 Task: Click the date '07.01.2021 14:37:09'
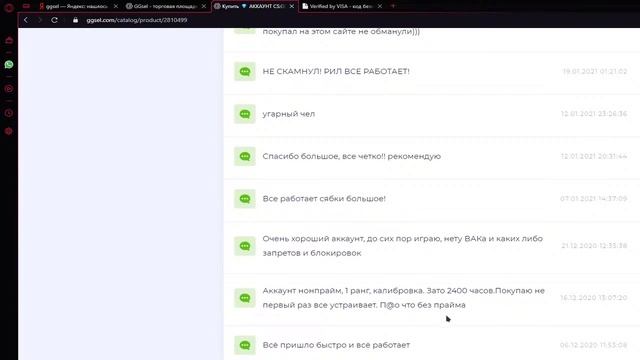coord(593,199)
